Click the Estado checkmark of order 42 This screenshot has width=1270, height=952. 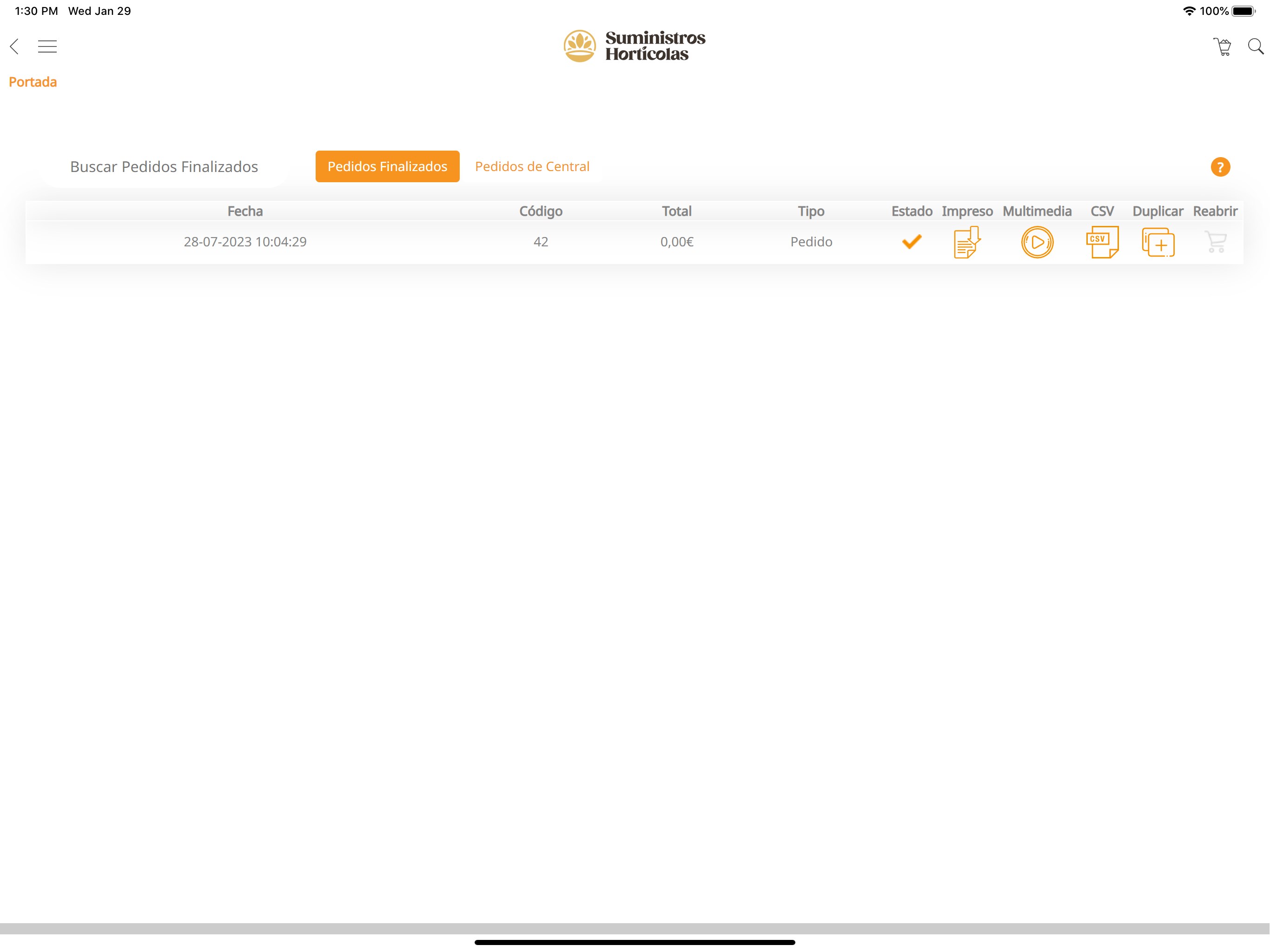pos(911,242)
